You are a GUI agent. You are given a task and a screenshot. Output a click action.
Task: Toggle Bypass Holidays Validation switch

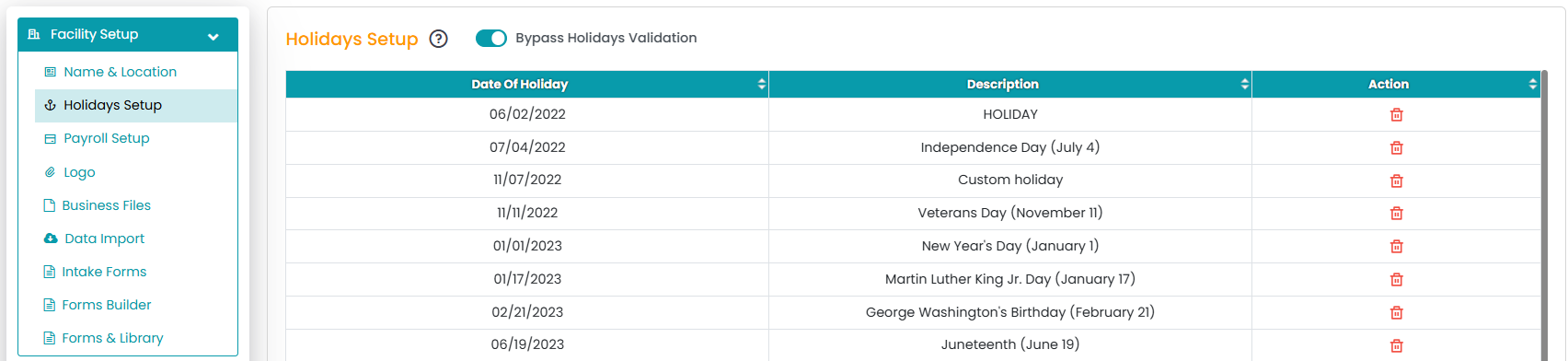491,38
